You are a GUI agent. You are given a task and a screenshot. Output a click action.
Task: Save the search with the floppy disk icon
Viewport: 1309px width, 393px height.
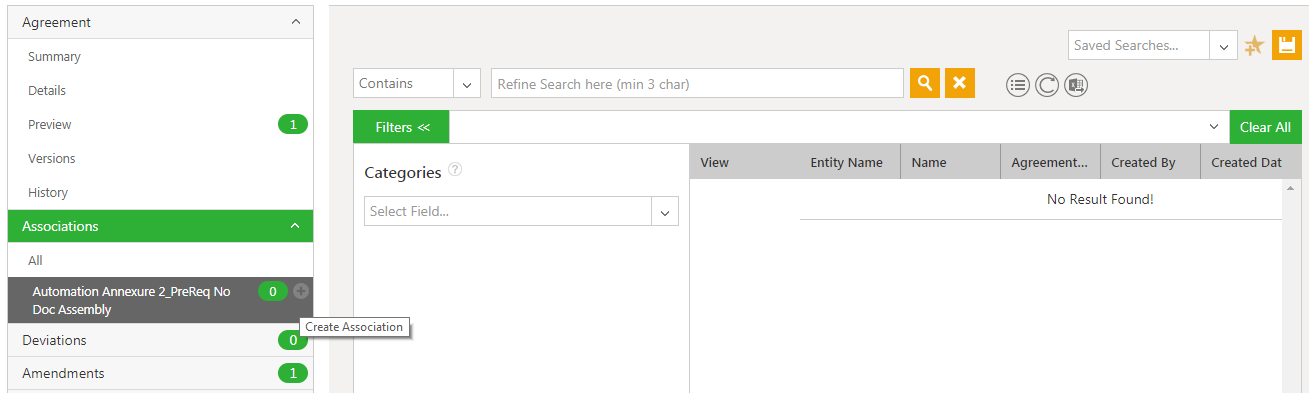coord(1287,45)
